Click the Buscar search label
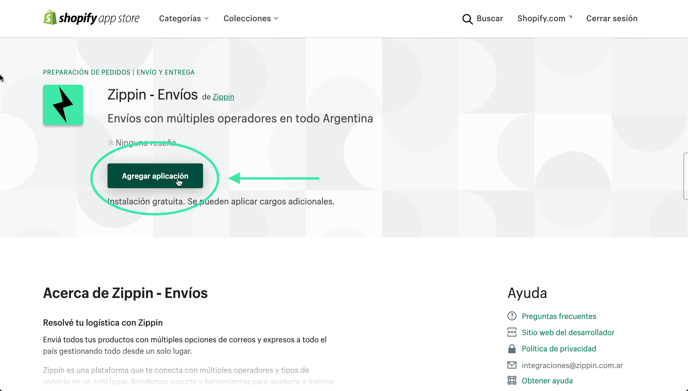This screenshot has height=391, width=688. (490, 18)
